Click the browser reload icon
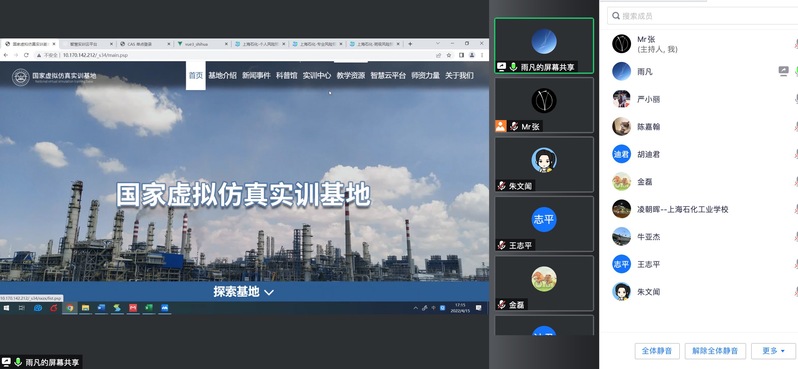Image resolution: width=798 pixels, height=369 pixels. pos(26,55)
